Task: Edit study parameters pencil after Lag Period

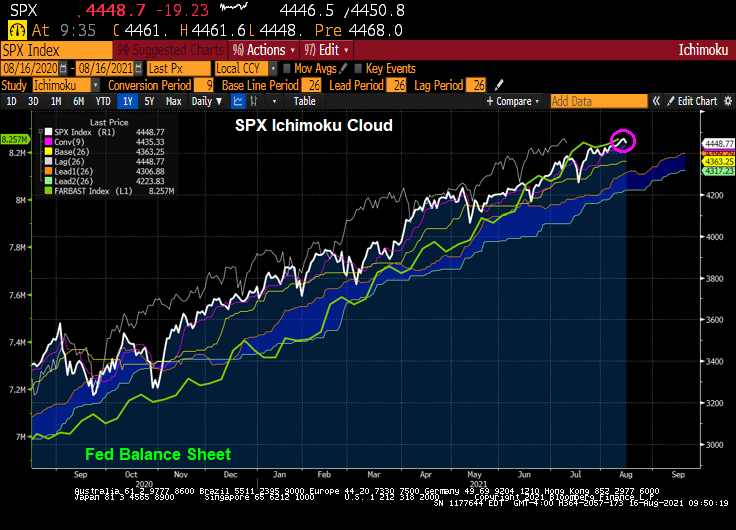Action: (499, 85)
